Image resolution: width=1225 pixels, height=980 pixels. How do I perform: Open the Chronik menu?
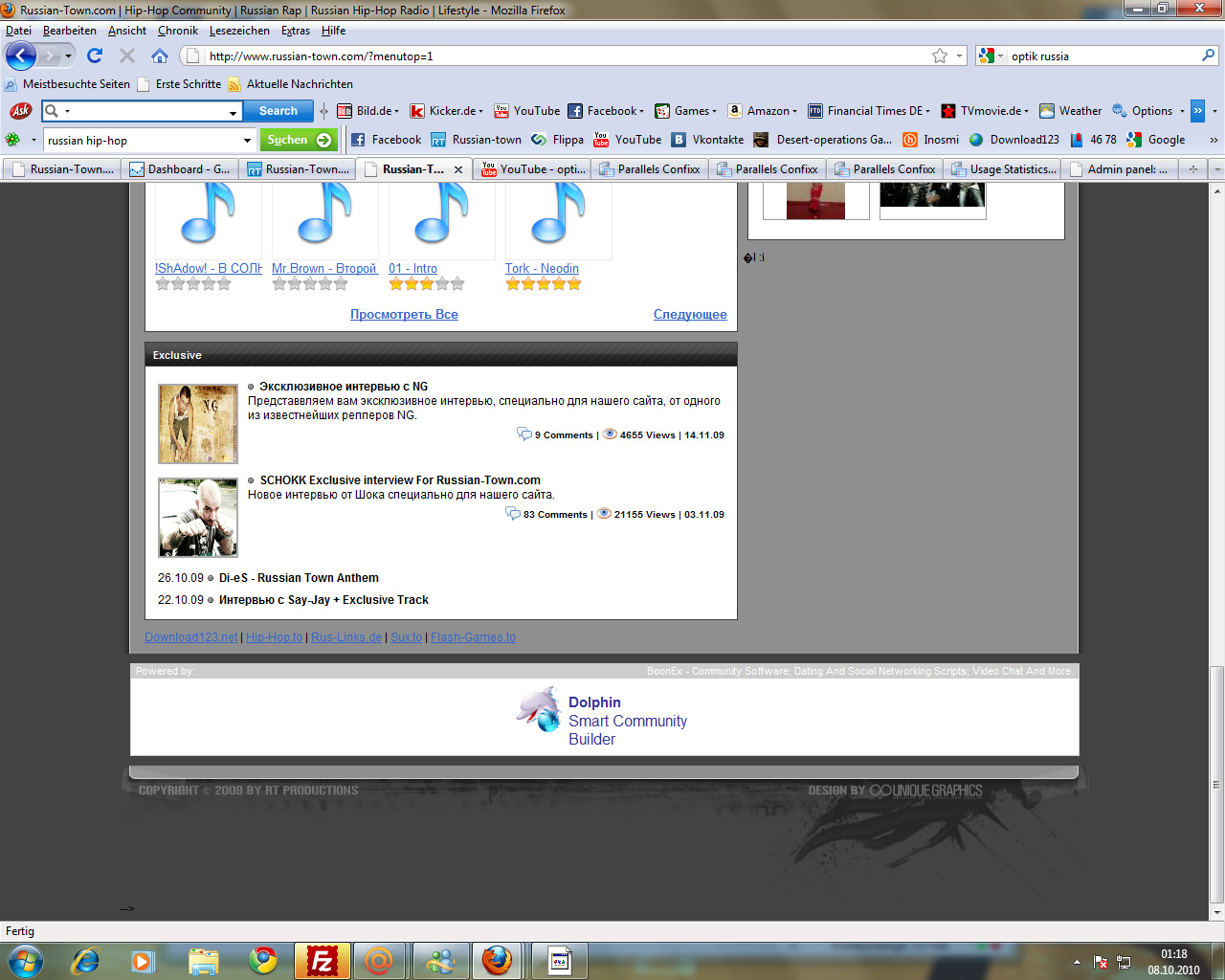coord(178,31)
